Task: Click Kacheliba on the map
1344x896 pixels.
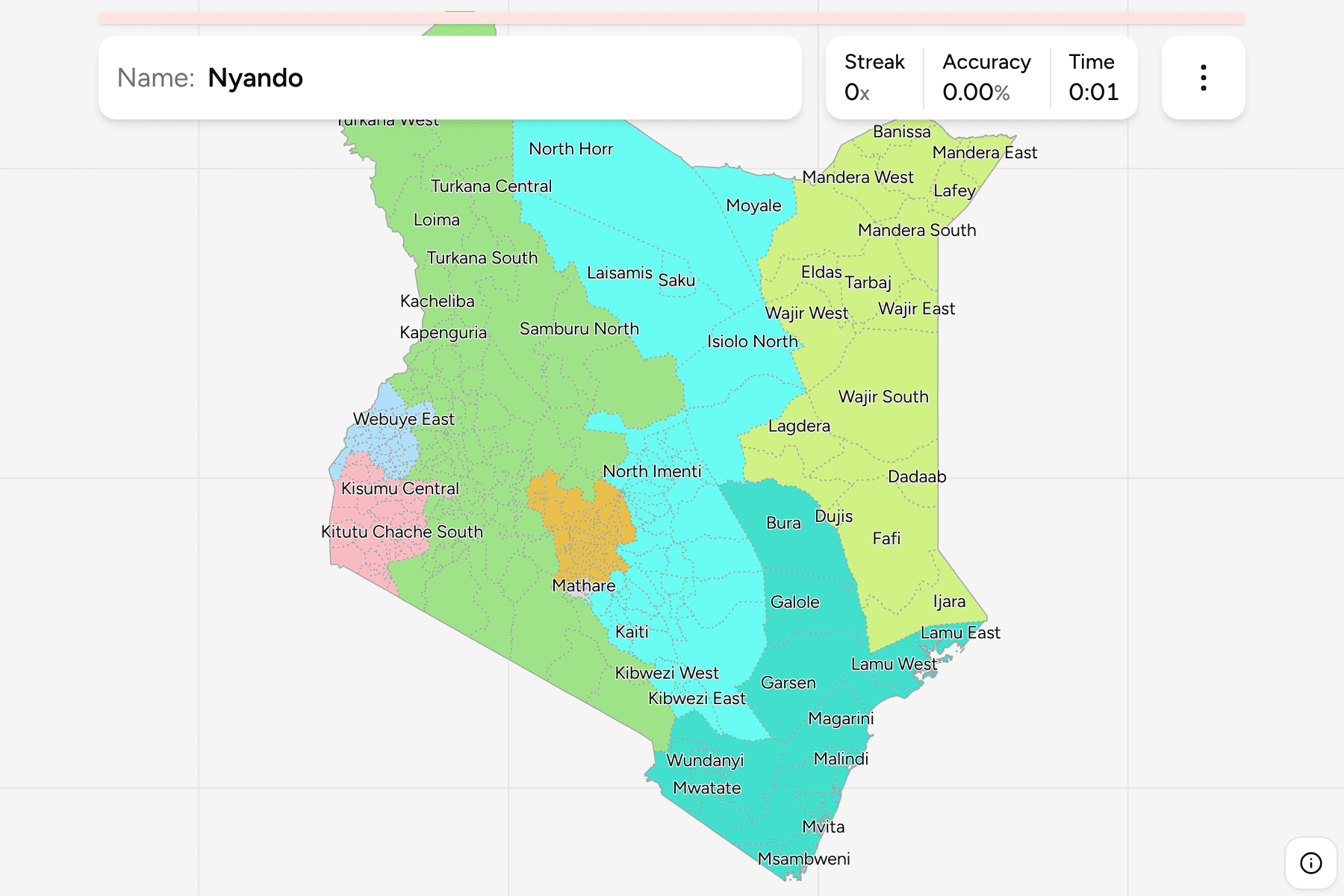Action: coord(438,301)
